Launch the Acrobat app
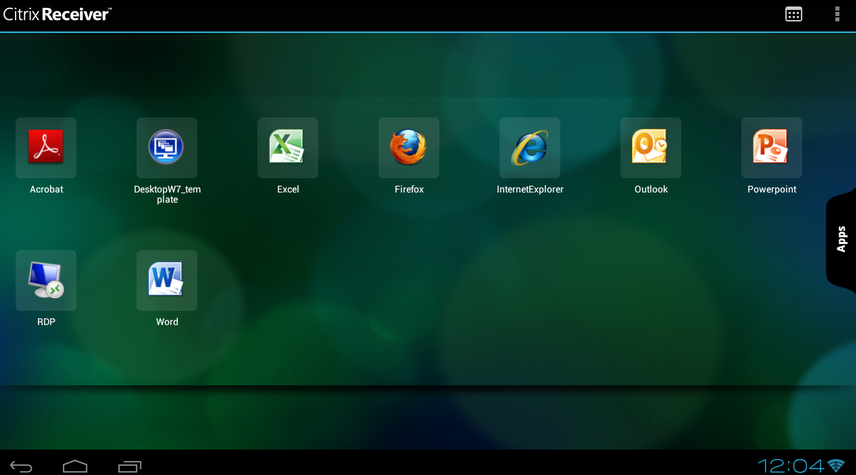The height and width of the screenshot is (475, 856). 46,148
